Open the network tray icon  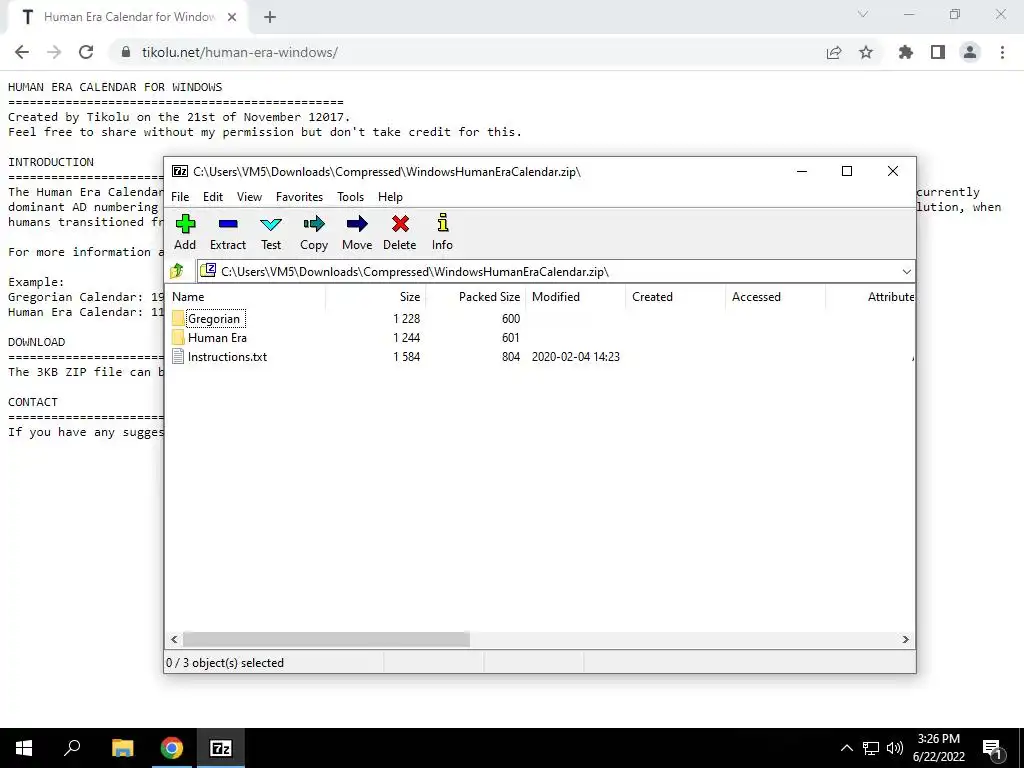(x=871, y=748)
